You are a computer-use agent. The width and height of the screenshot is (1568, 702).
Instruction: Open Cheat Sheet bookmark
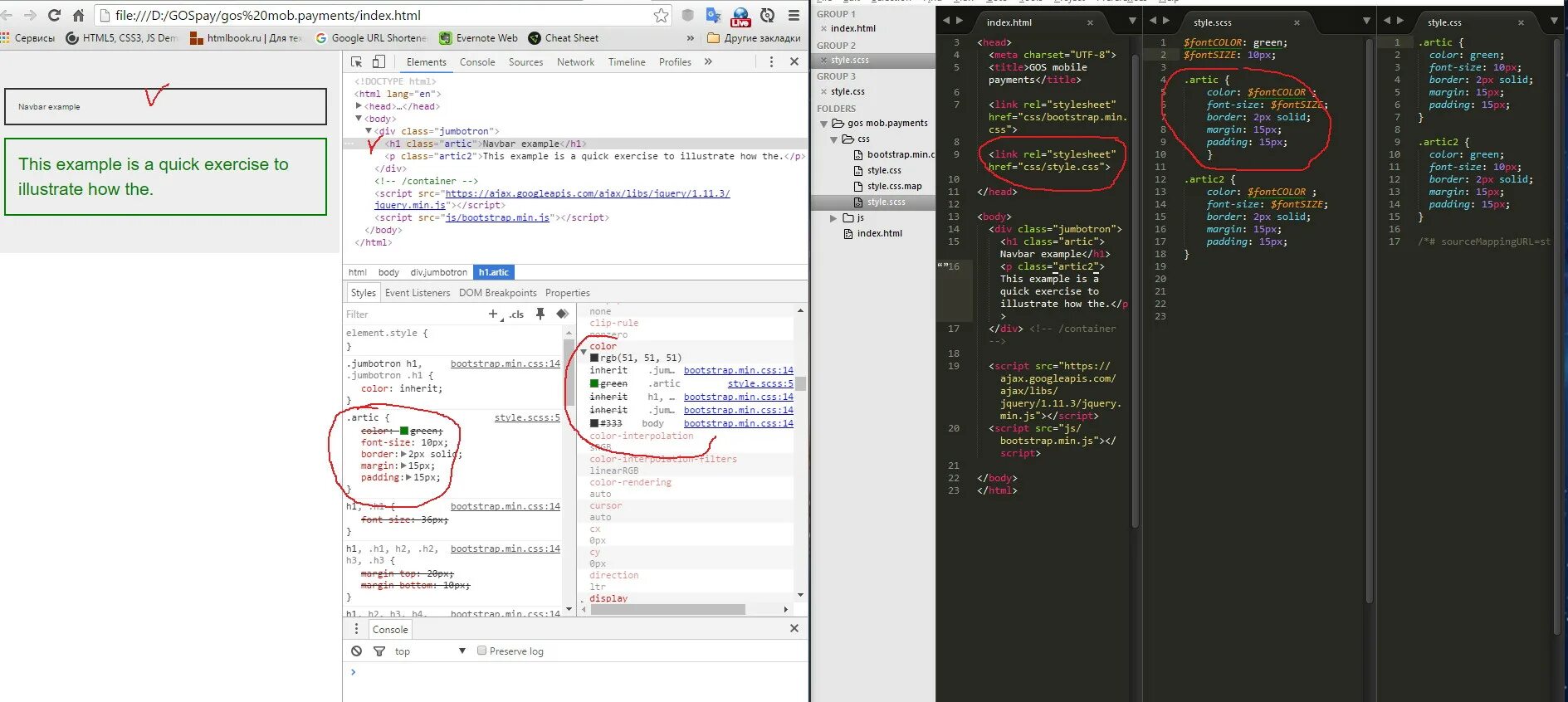563,38
